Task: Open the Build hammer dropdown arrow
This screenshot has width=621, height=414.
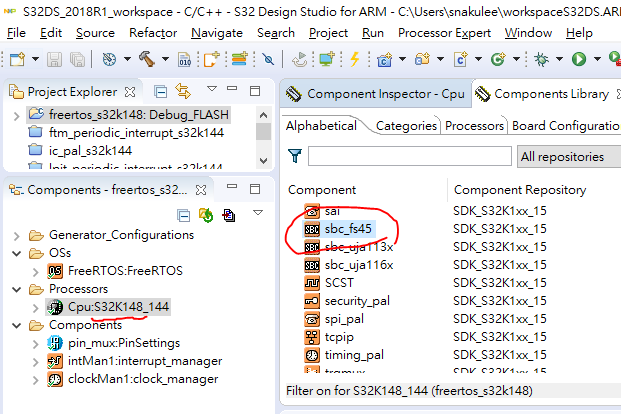Action: [x=165, y=59]
